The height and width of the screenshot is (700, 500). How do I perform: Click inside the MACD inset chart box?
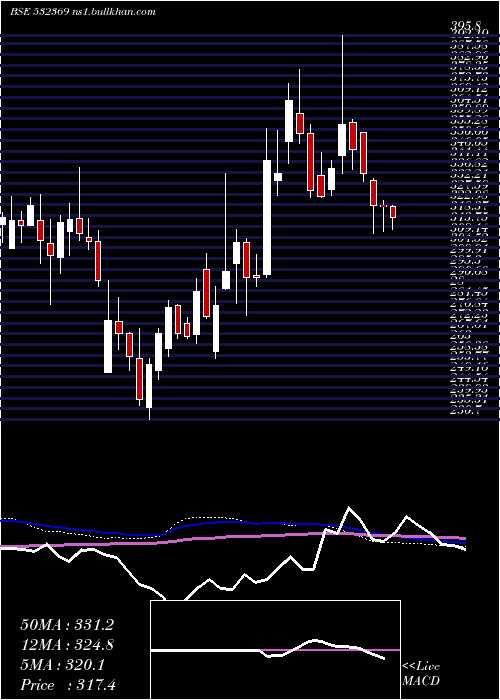[275, 650]
